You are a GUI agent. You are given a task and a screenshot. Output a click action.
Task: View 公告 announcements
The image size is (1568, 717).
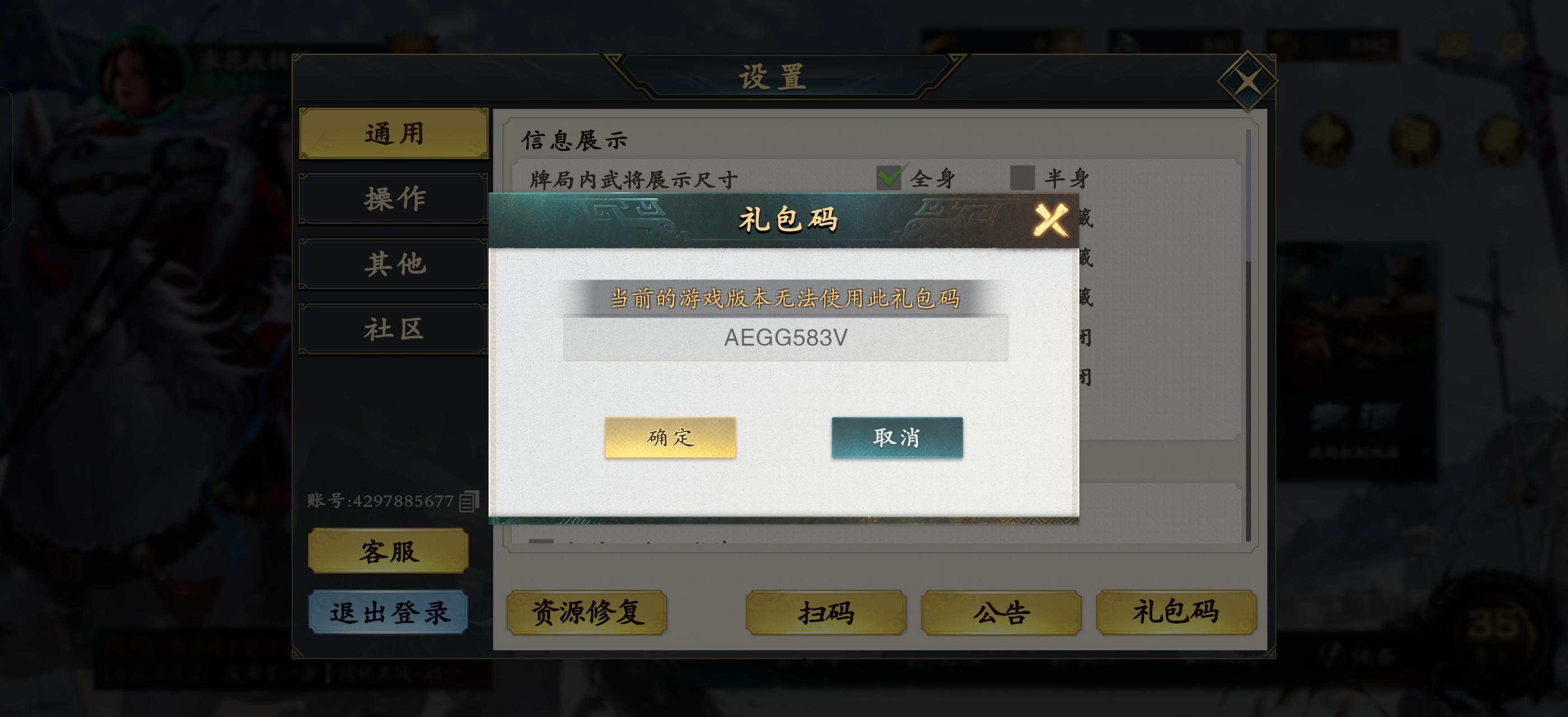pos(1001,612)
